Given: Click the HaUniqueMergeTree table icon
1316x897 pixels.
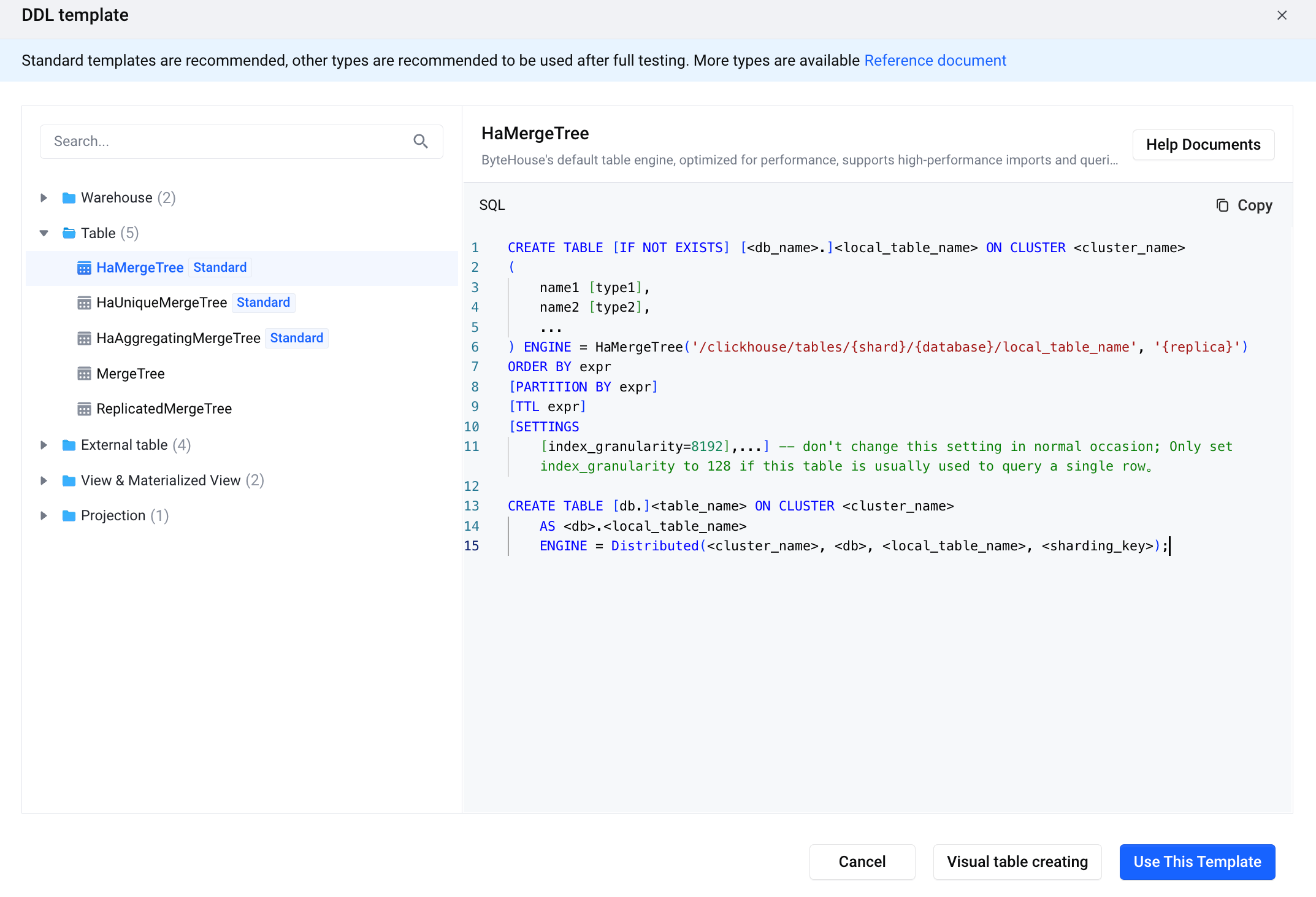Looking at the screenshot, I should [x=84, y=303].
